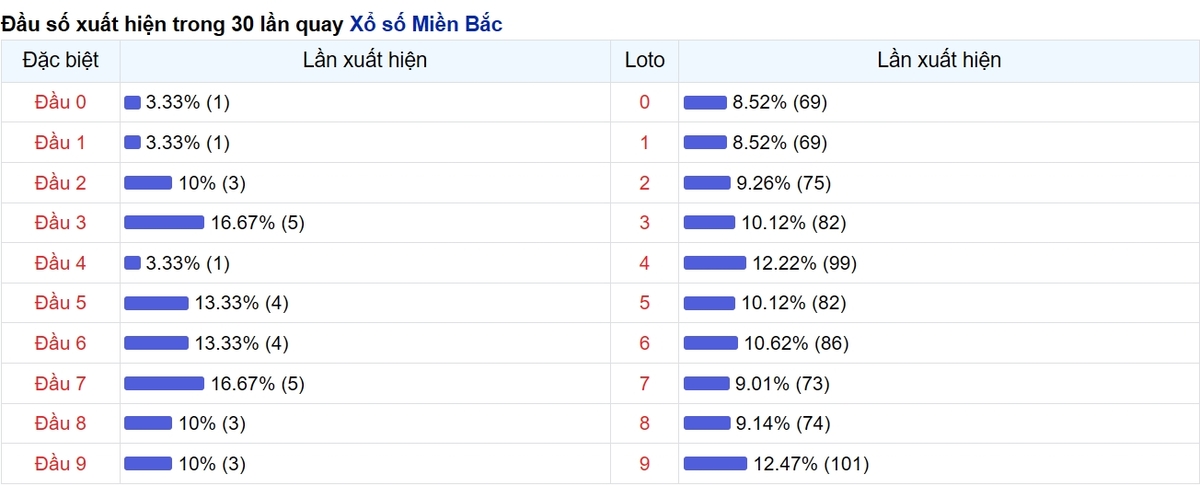Screen dimensions: 1200x486
Task: Click the Đặc biệt column header
Action: (x=60, y=60)
